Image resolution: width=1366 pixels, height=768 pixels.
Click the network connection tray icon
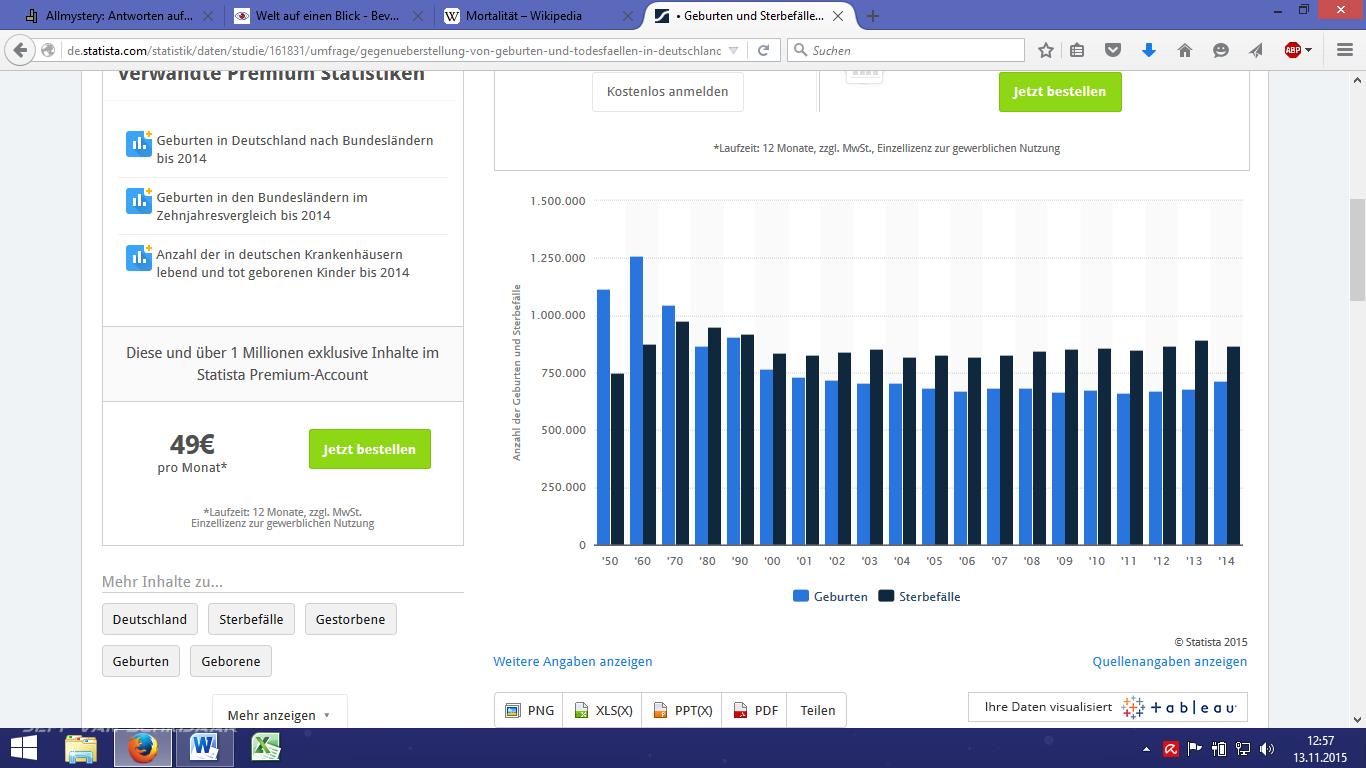click(x=1243, y=748)
